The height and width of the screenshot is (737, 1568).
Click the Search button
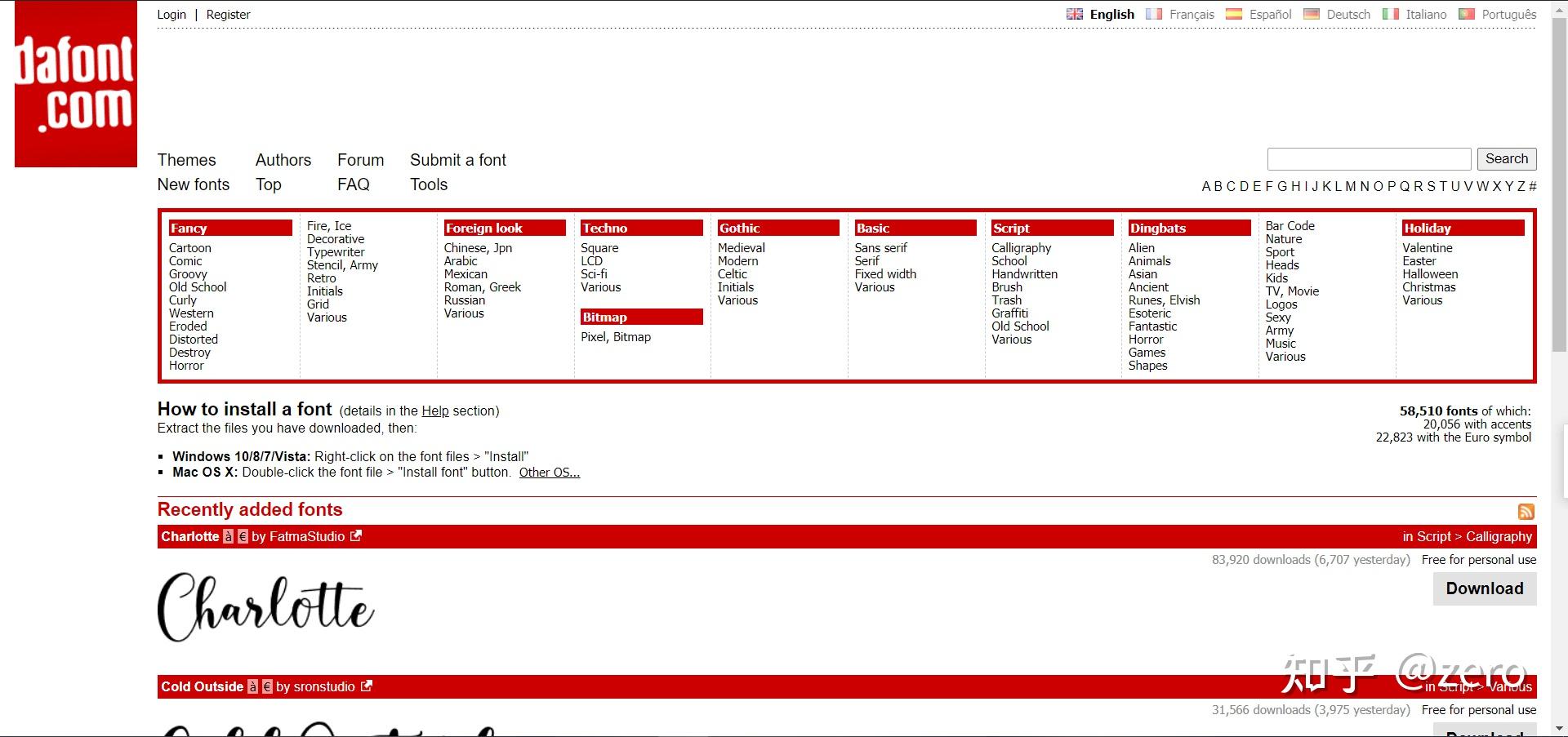pyautogui.click(x=1507, y=159)
